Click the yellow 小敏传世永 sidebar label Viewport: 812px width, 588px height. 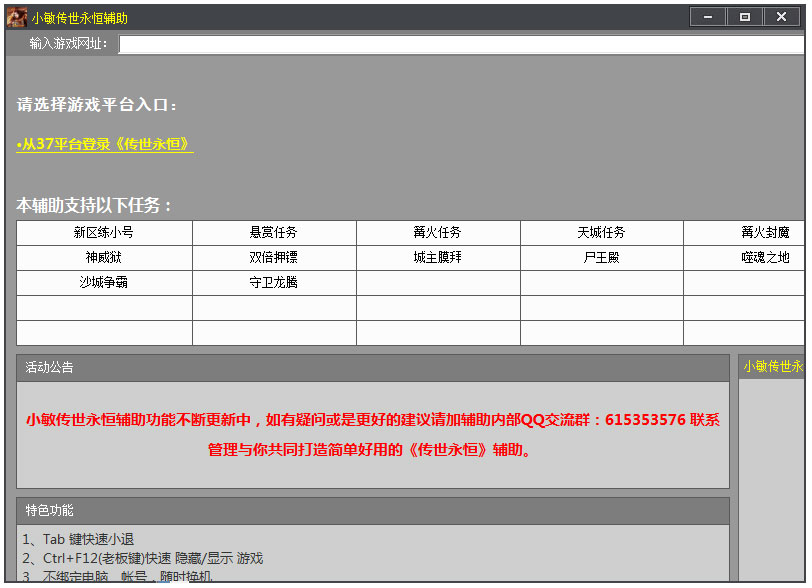pos(773,366)
